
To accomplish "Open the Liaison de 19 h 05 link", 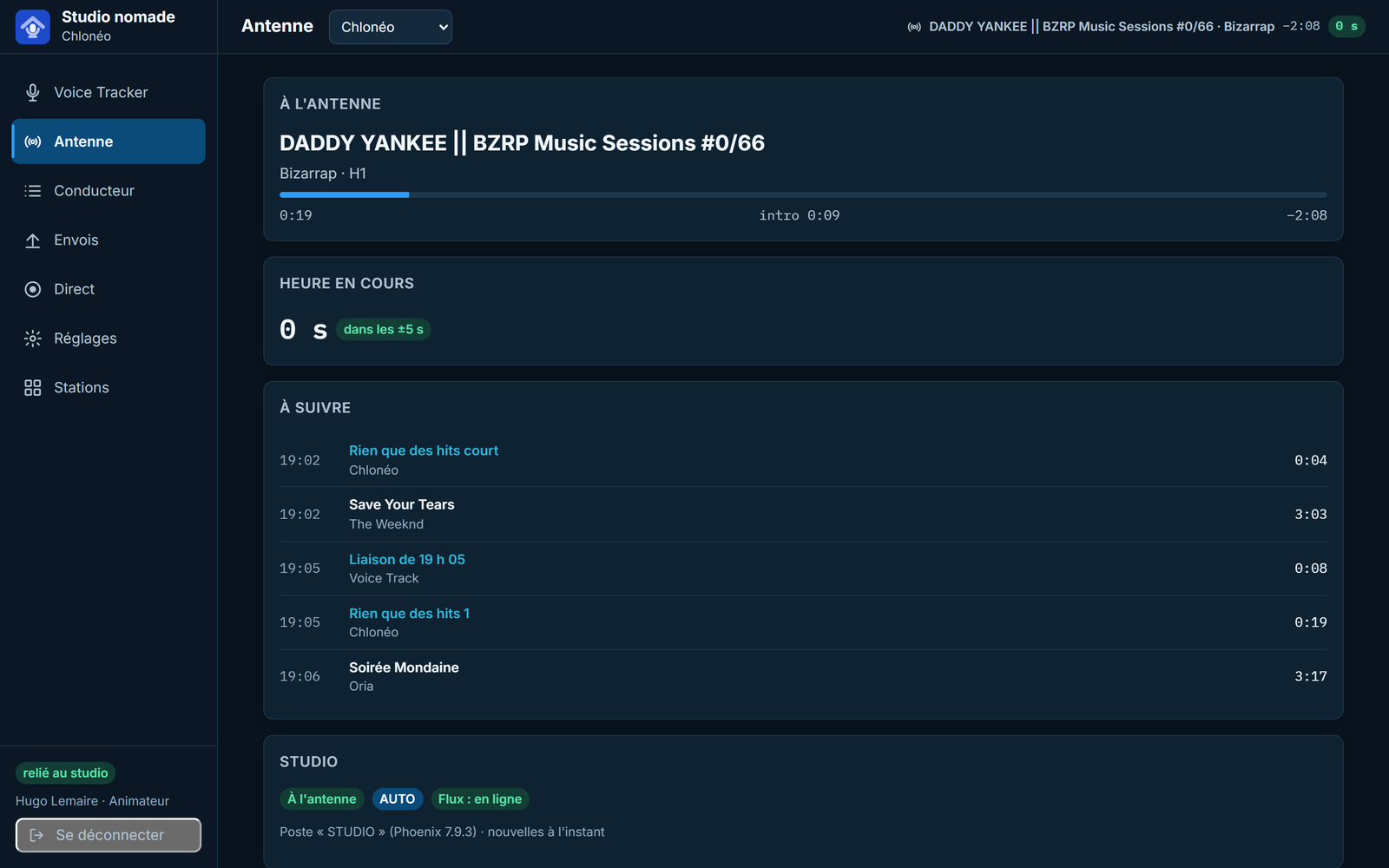I will [x=407, y=559].
